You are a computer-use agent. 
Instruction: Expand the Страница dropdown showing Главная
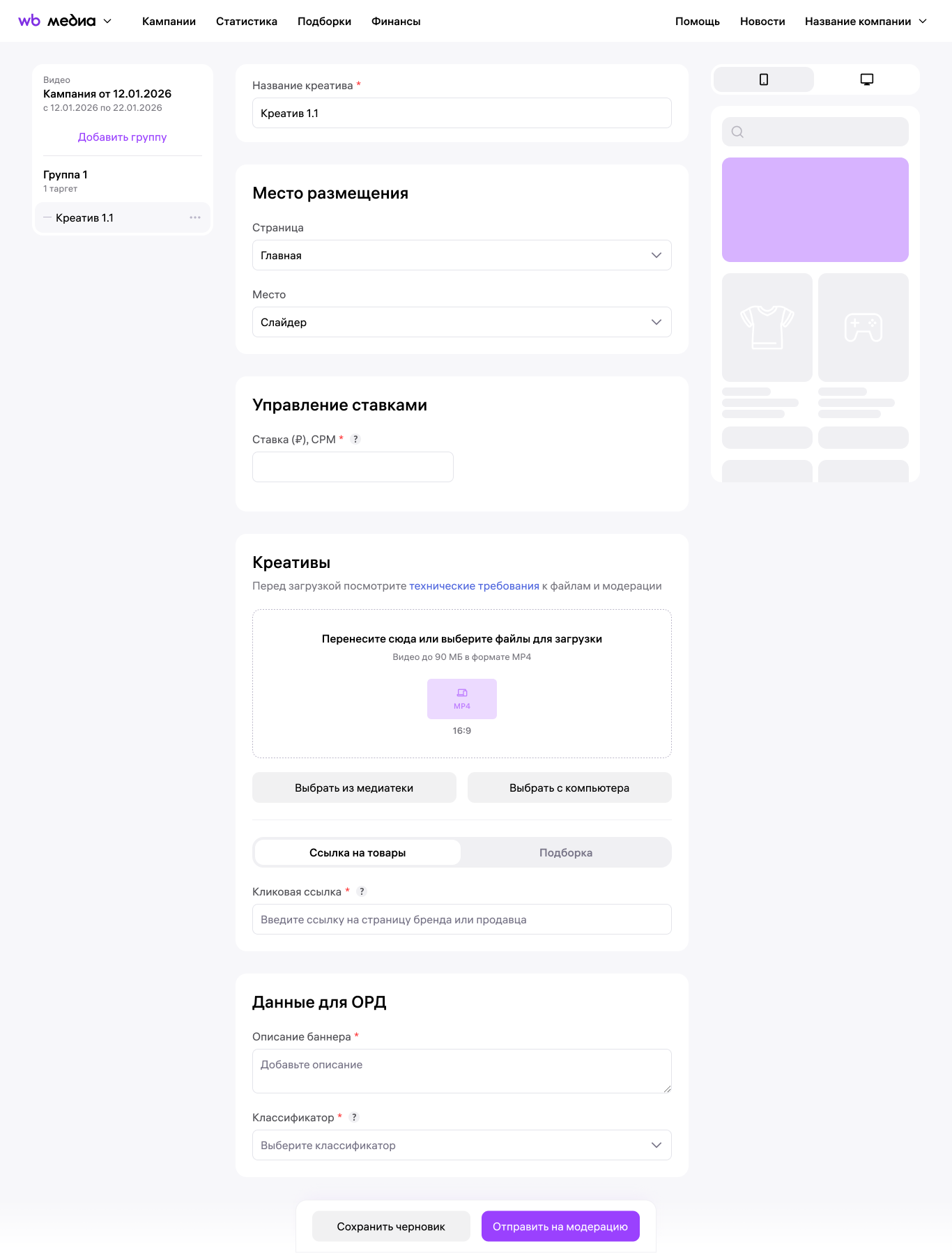(461, 255)
